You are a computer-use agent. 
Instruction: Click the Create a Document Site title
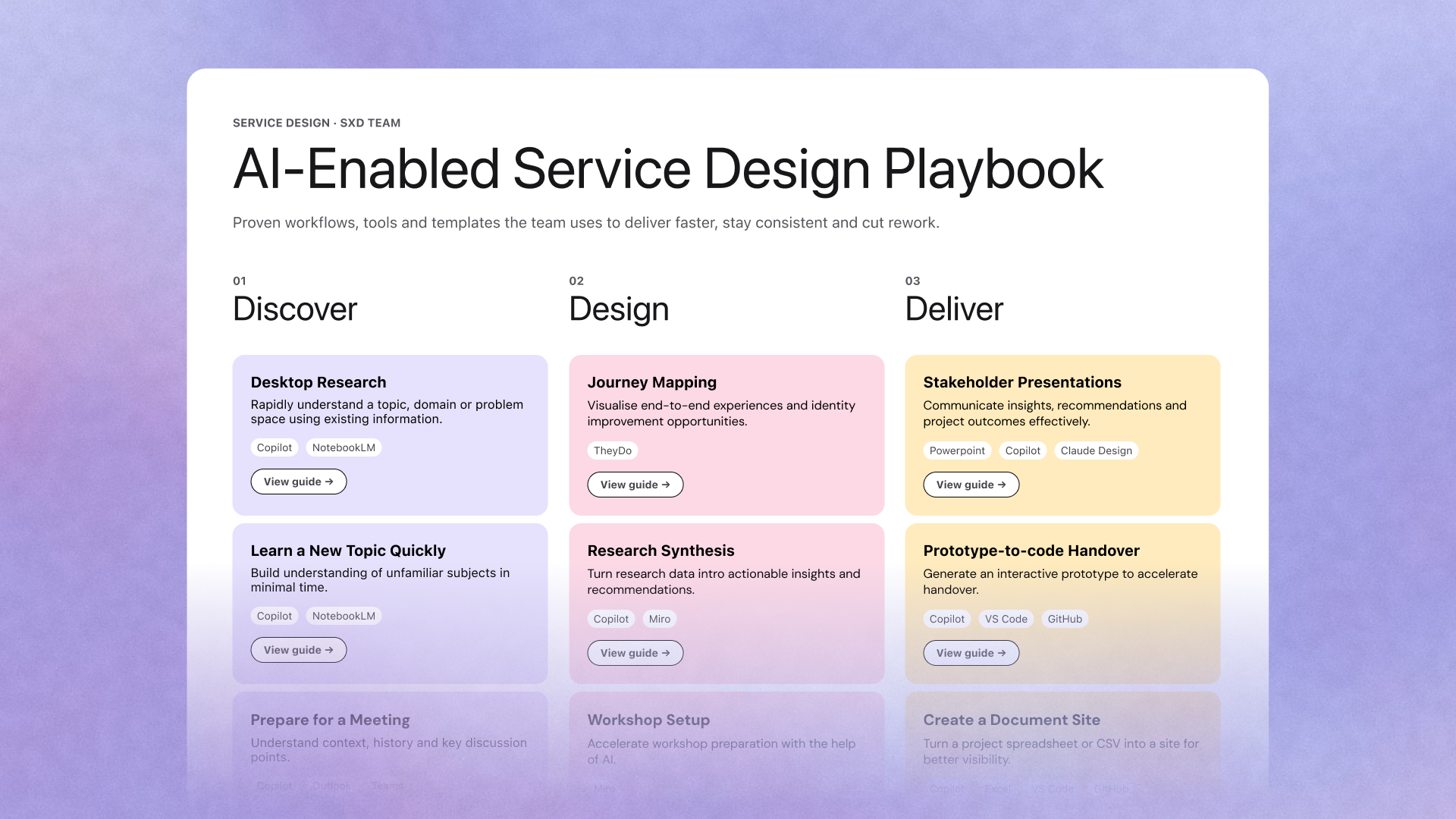click(x=1012, y=720)
